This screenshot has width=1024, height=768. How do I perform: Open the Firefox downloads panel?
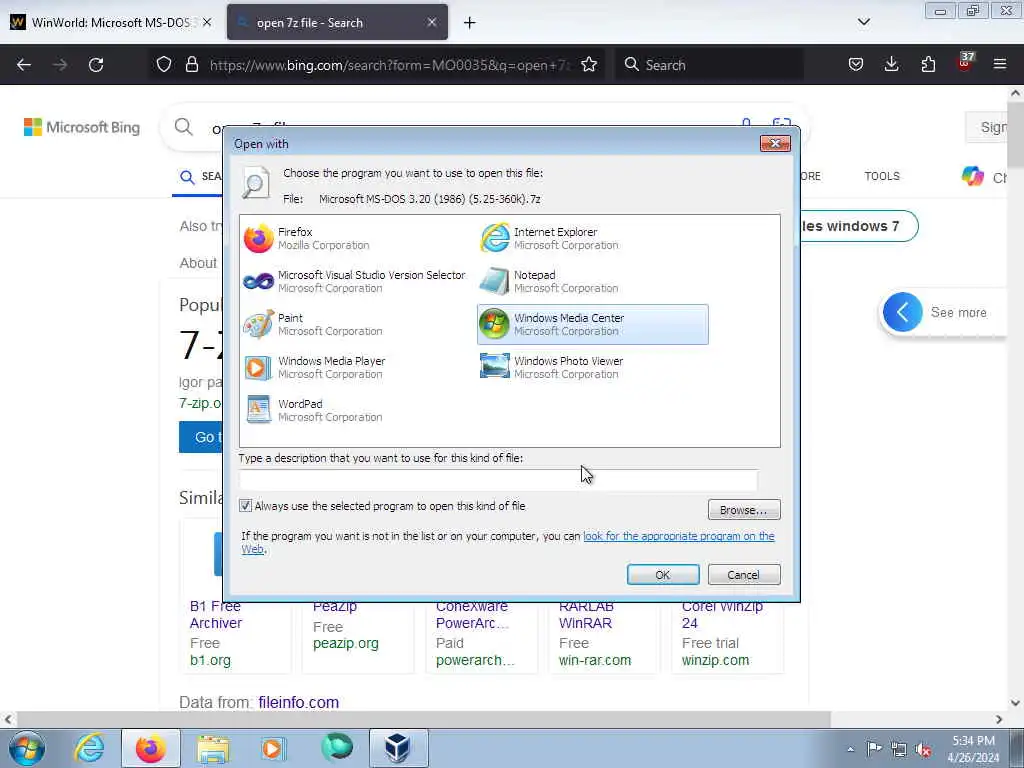click(x=891, y=64)
